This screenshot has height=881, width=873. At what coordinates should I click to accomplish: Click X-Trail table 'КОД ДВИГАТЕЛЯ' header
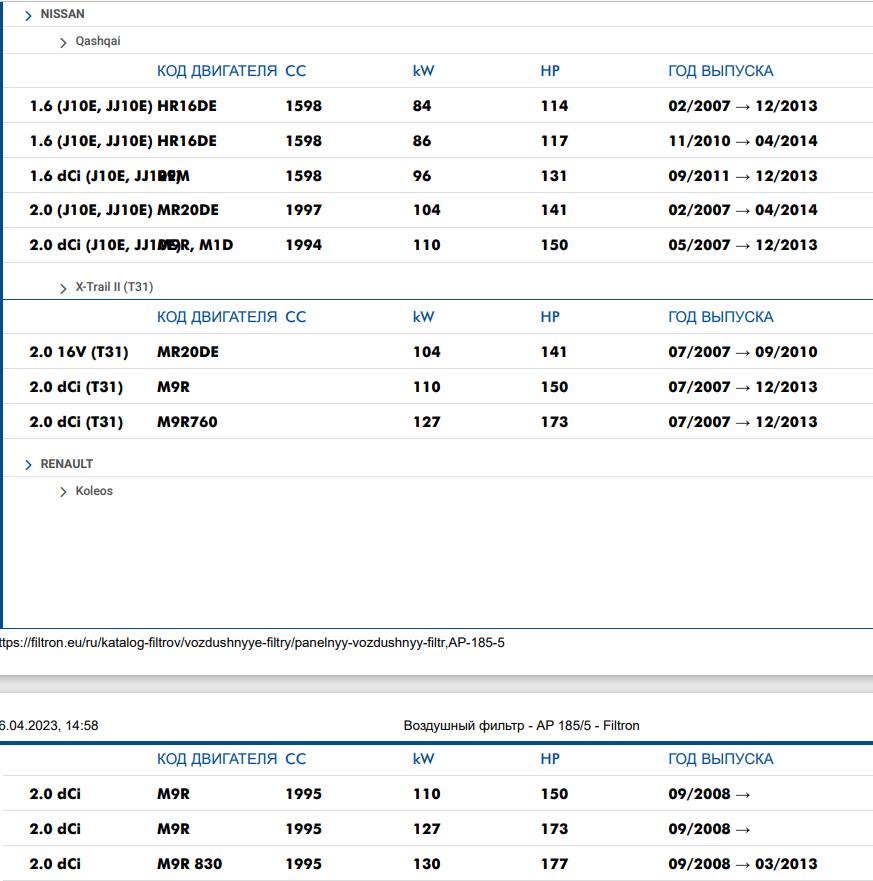pyautogui.click(x=217, y=317)
